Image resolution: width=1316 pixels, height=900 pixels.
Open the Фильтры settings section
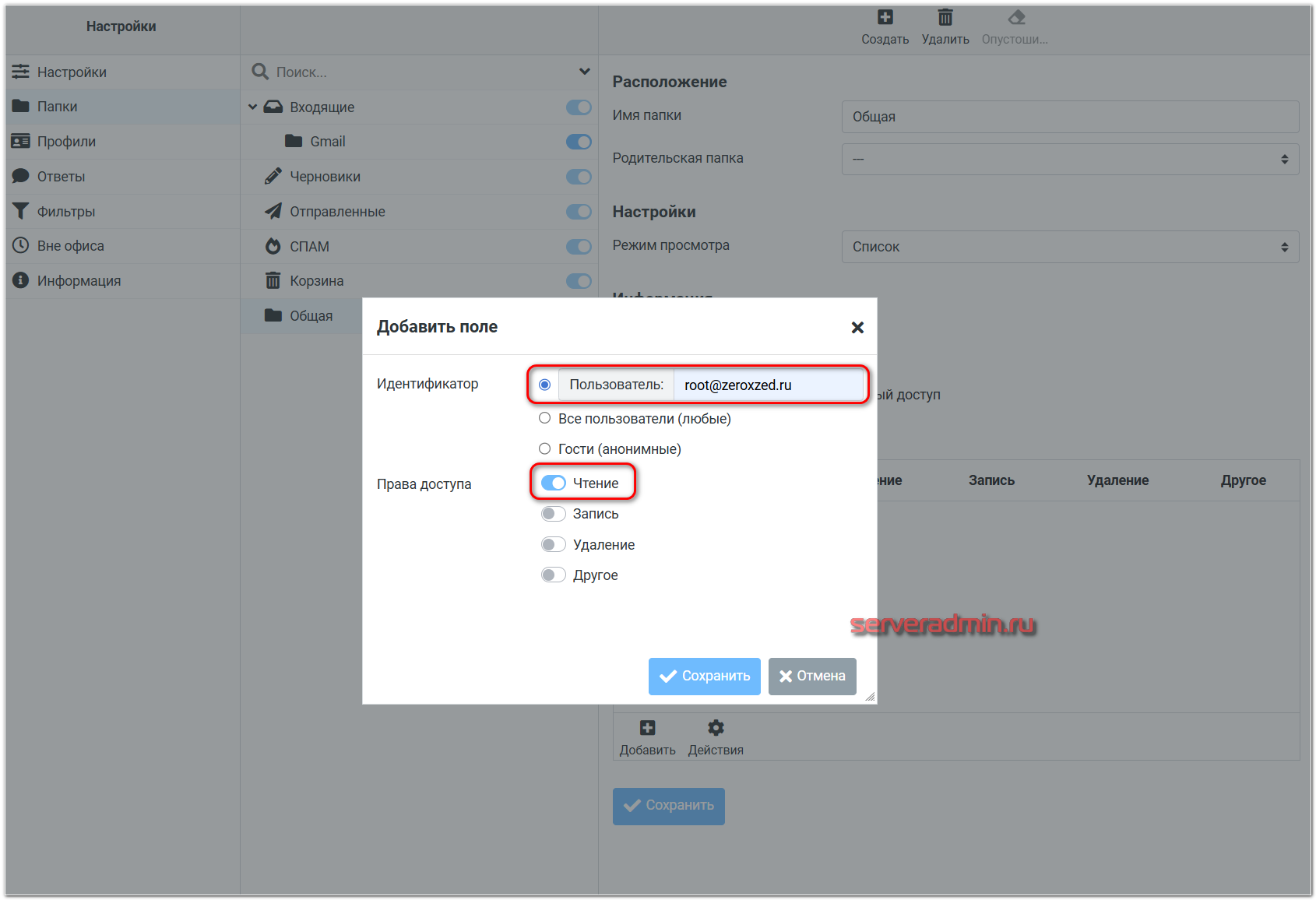tap(66, 212)
